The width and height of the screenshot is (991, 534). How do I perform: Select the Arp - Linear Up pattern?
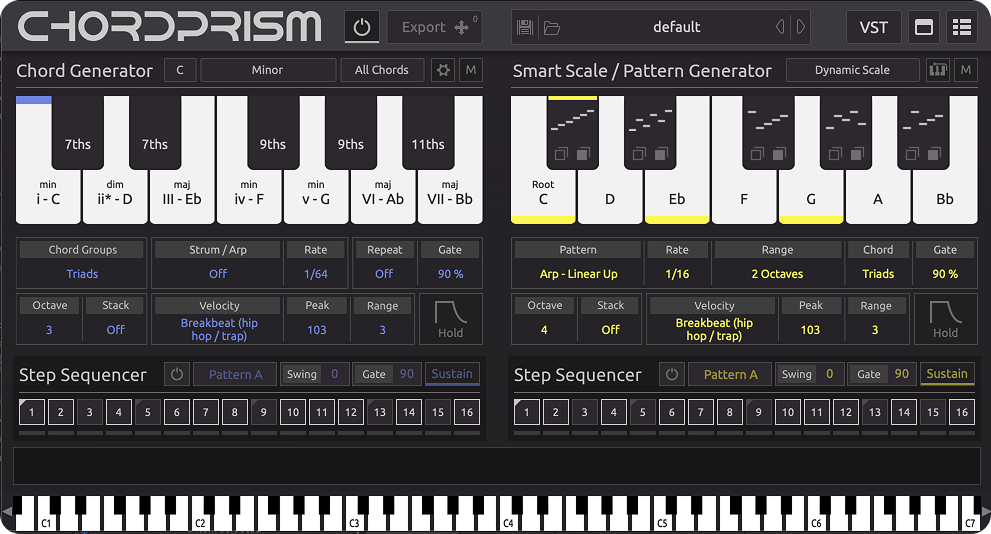pos(578,274)
